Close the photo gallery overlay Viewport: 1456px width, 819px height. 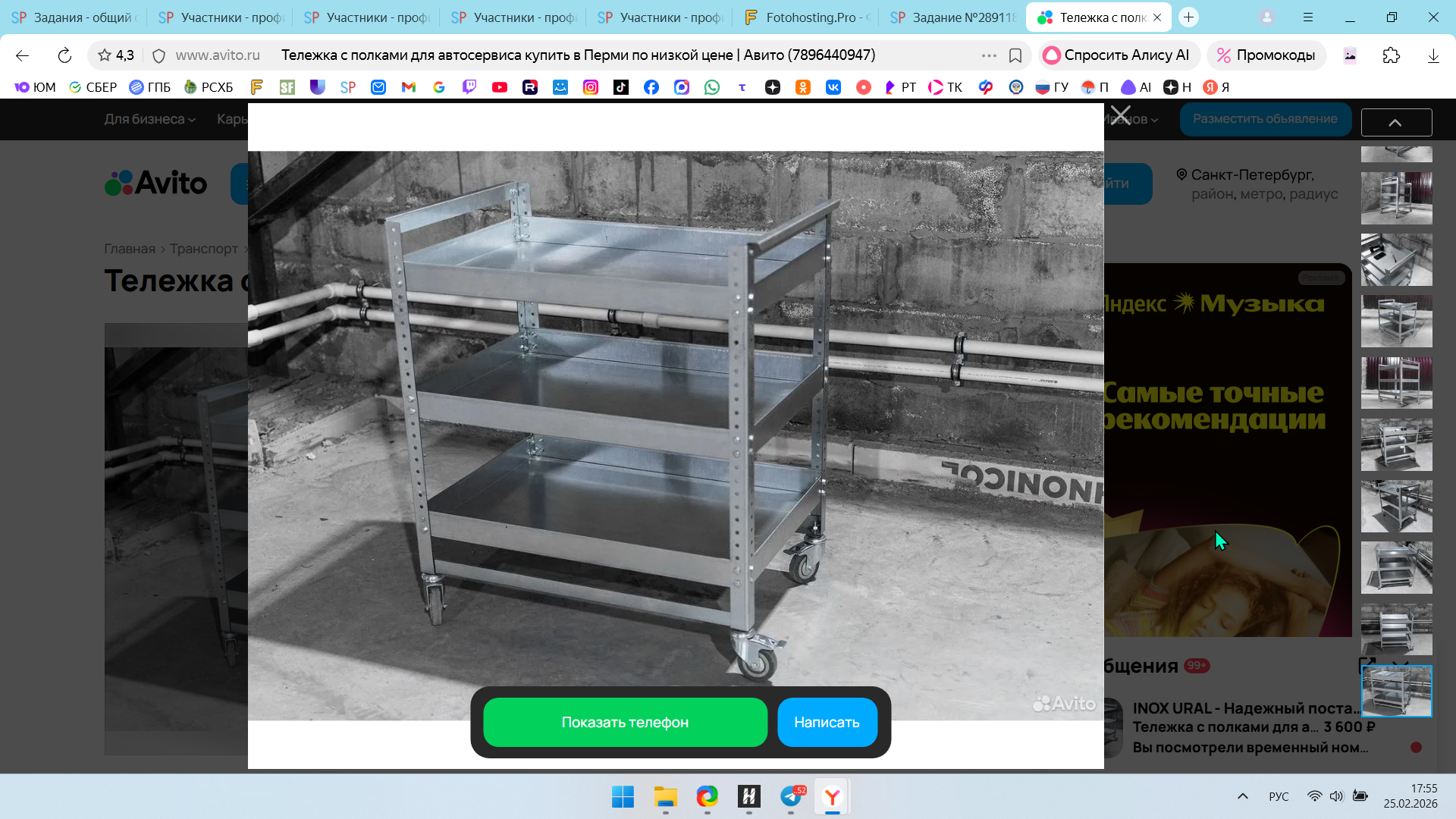tap(1120, 116)
